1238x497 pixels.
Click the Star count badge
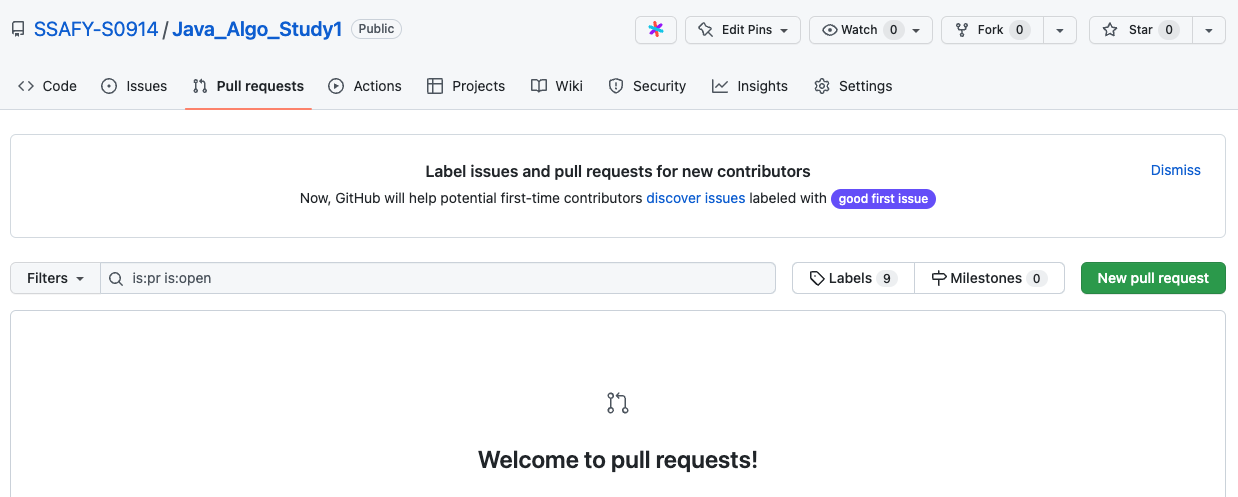point(1168,30)
